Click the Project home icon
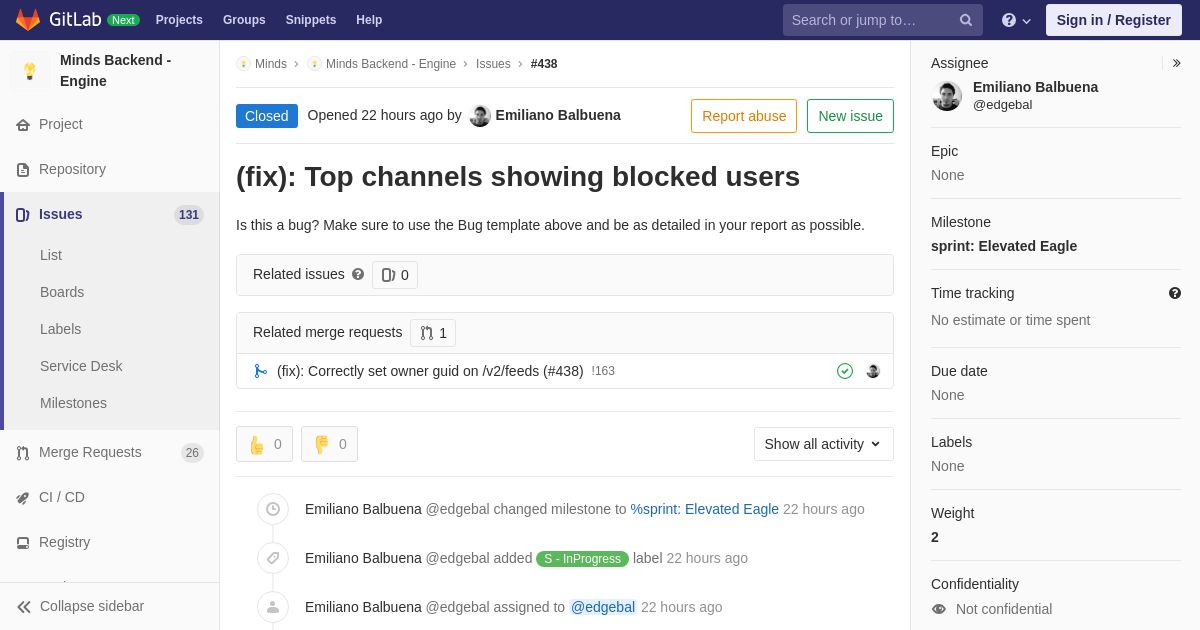Screen dimensions: 1200x630 click(x=23, y=125)
